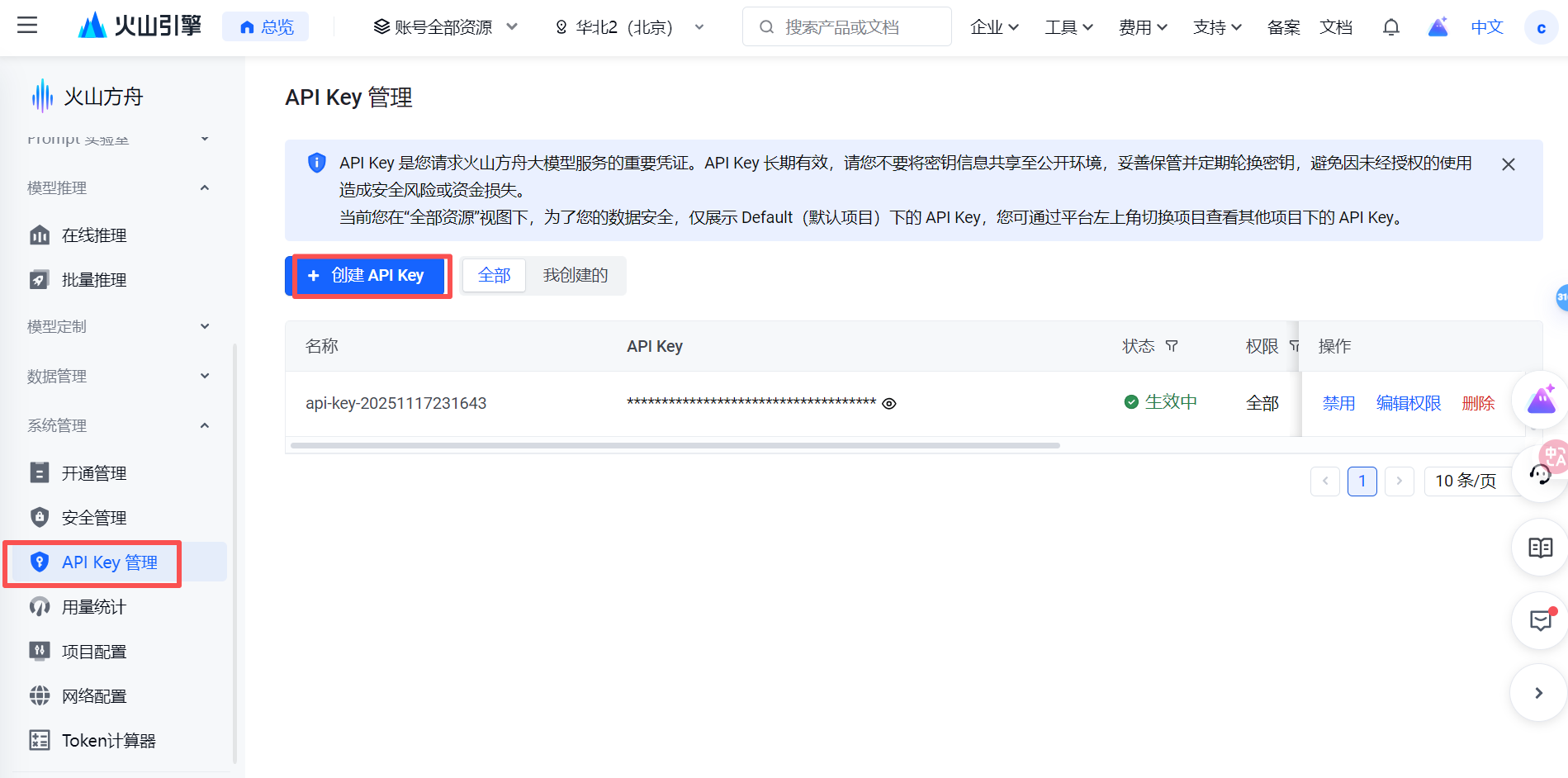Click the 项目配置 sidebar icon
Viewport: 1568px width, 778px height.
pos(40,652)
